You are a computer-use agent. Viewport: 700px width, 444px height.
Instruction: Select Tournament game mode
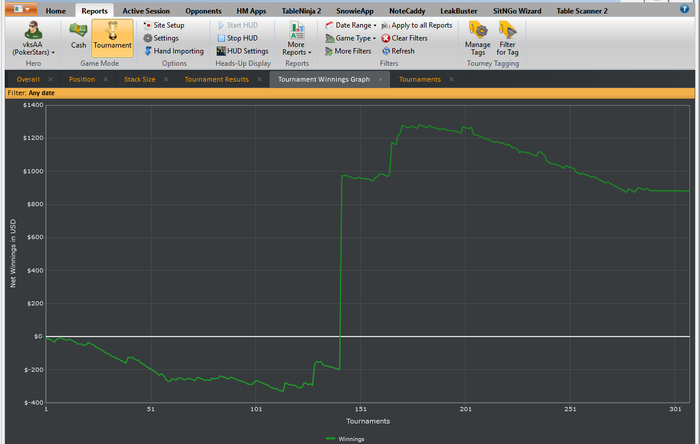click(x=112, y=37)
